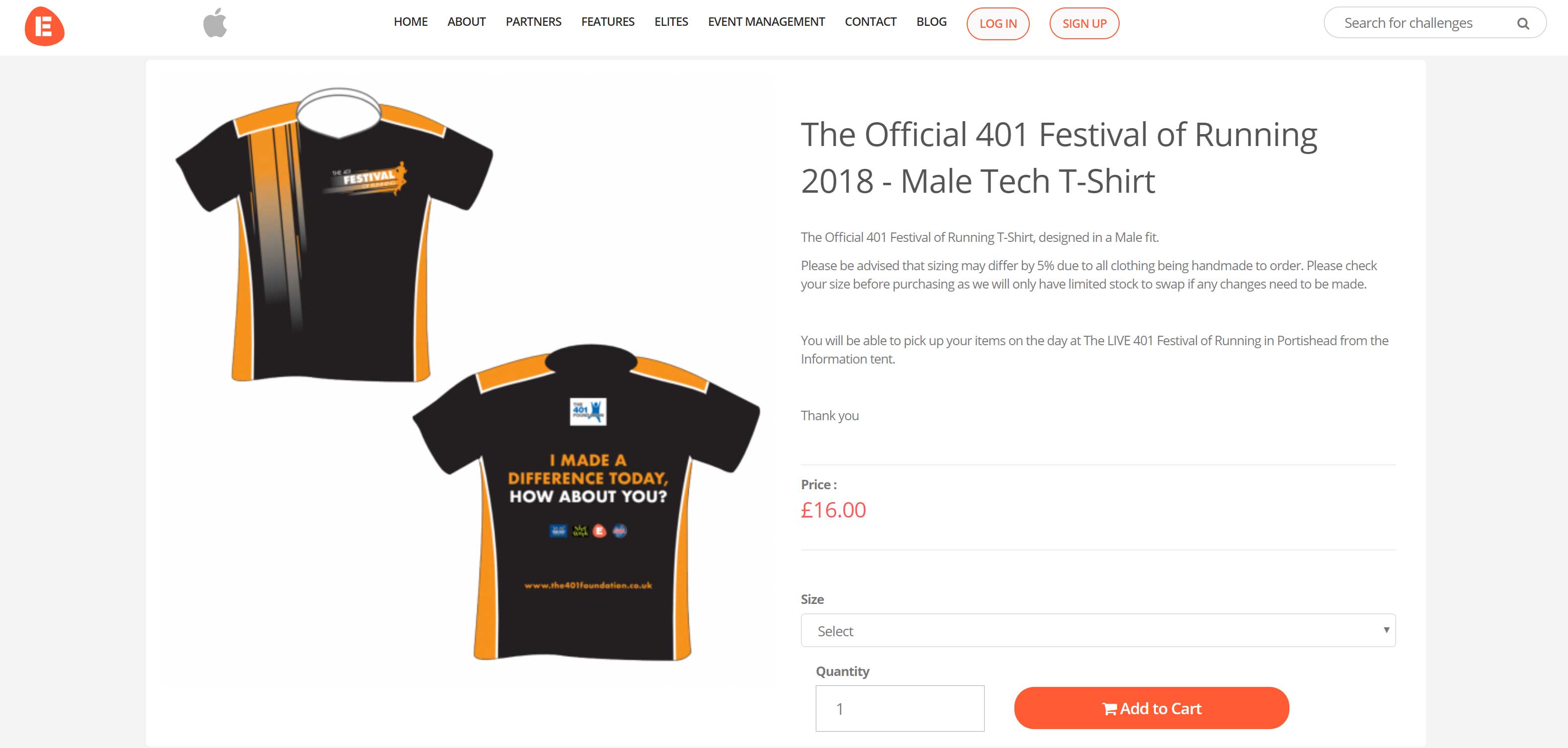Click the product title heading
The width and height of the screenshot is (1568, 748).
pyautogui.click(x=1058, y=157)
